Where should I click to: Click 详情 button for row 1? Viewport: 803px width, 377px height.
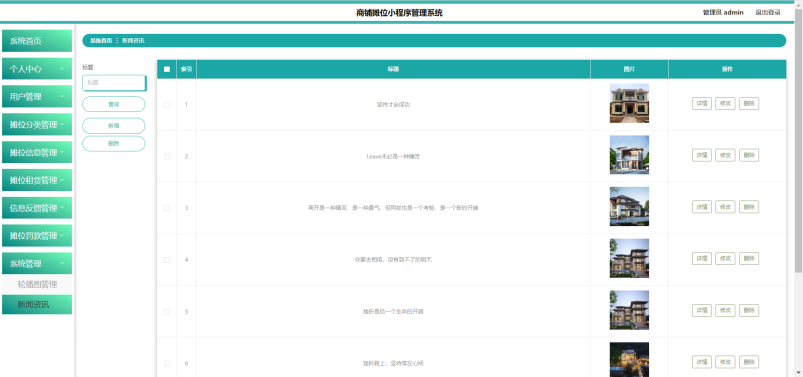pyautogui.click(x=702, y=103)
